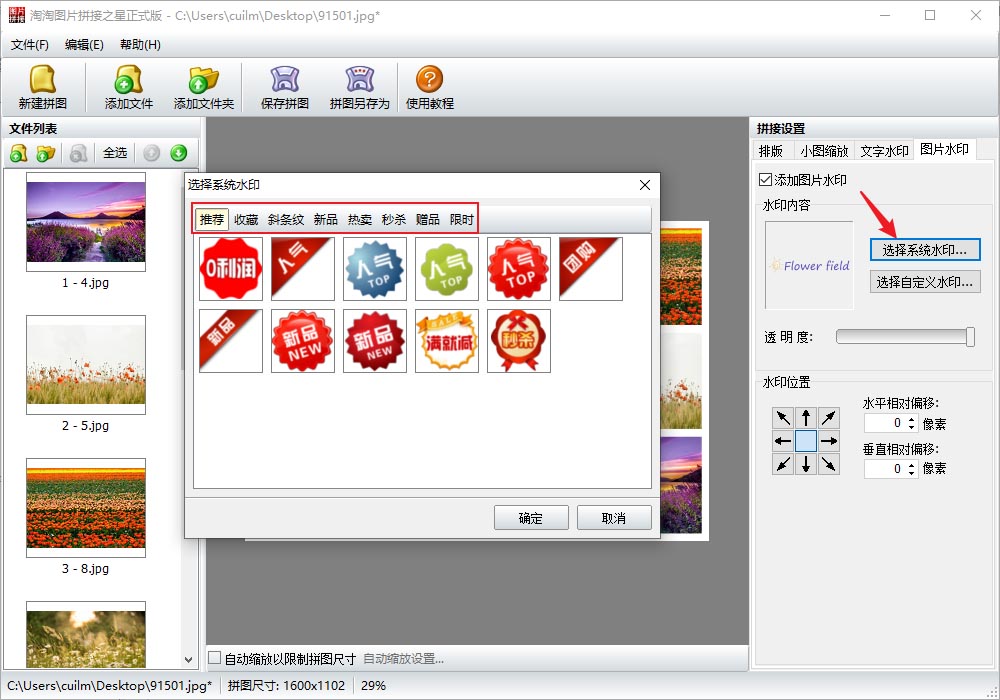
Task: Open 使用教程 from the toolbar
Action: click(429, 87)
